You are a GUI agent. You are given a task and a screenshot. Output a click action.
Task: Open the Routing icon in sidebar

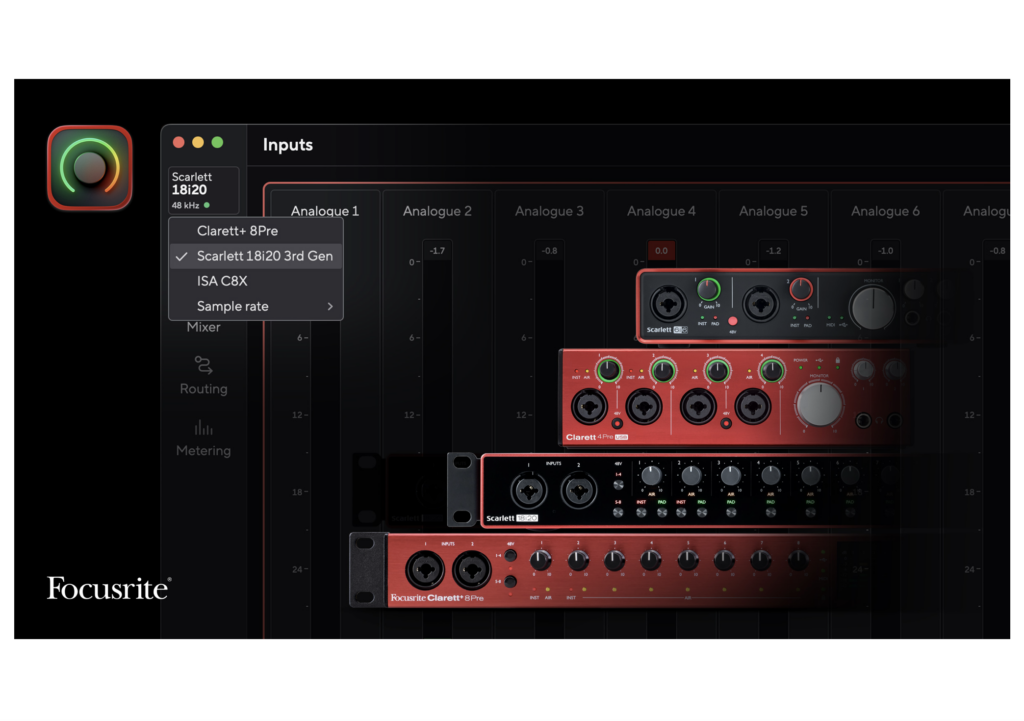[203, 365]
